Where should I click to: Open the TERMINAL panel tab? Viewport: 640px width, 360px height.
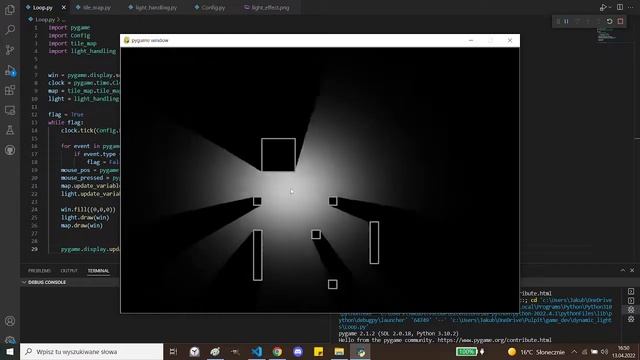pyautogui.click(x=98, y=271)
